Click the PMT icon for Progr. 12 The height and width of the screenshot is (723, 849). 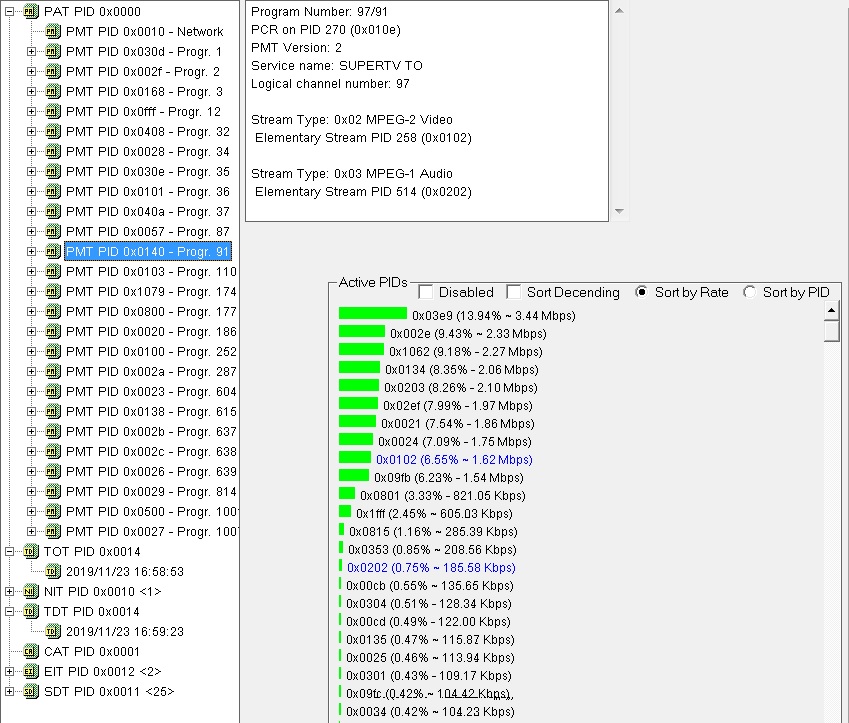point(53,111)
